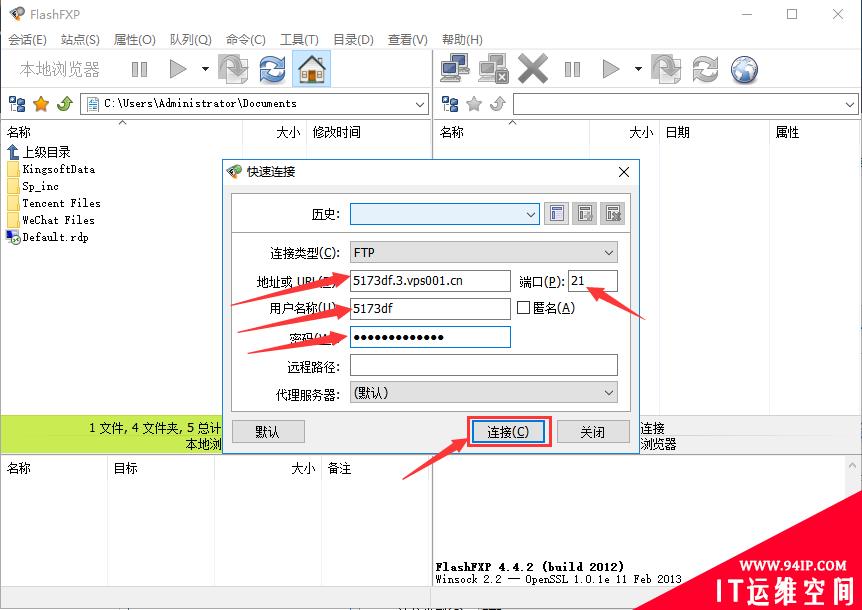Close the 快速连接 dialog with X
The image size is (862, 610).
point(623,172)
